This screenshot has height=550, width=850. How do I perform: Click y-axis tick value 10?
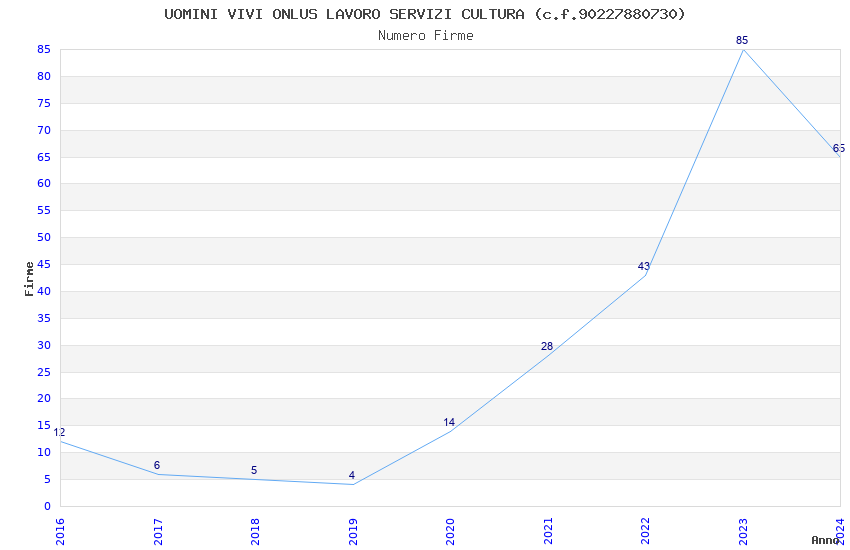point(44,452)
